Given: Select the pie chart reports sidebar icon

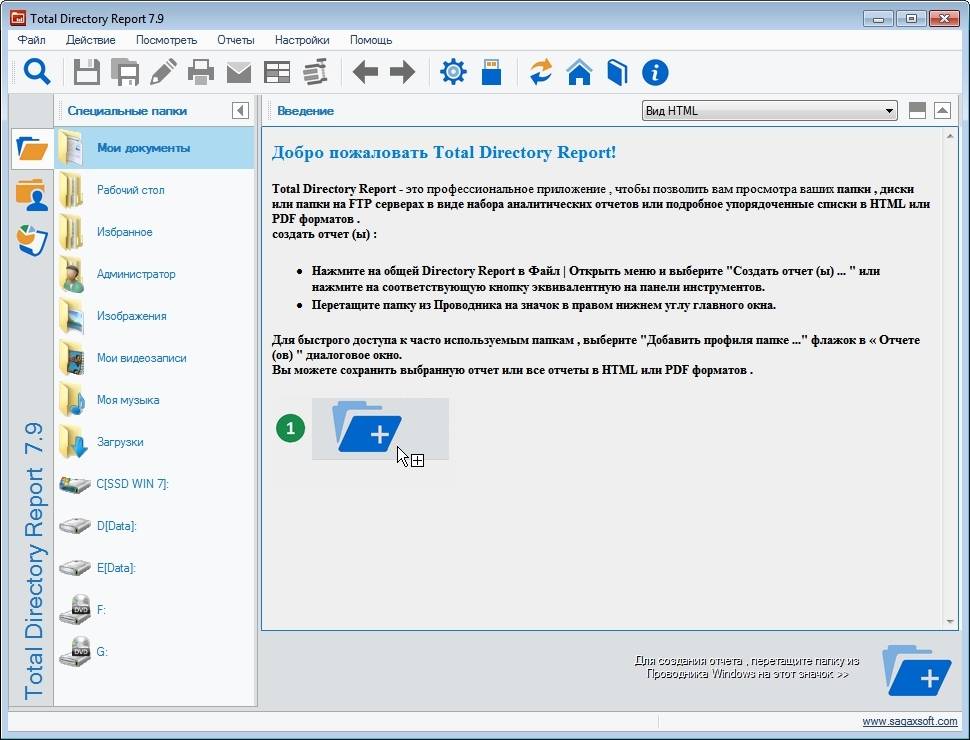Looking at the screenshot, I should (x=32, y=240).
